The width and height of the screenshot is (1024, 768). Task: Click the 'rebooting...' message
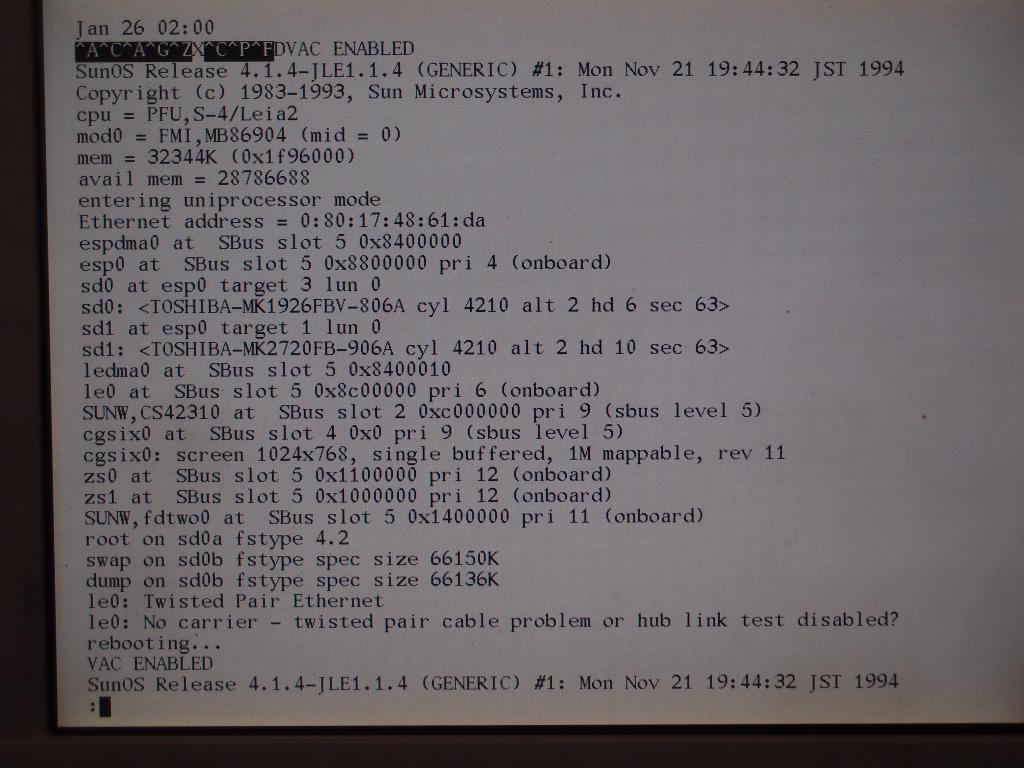(x=154, y=643)
